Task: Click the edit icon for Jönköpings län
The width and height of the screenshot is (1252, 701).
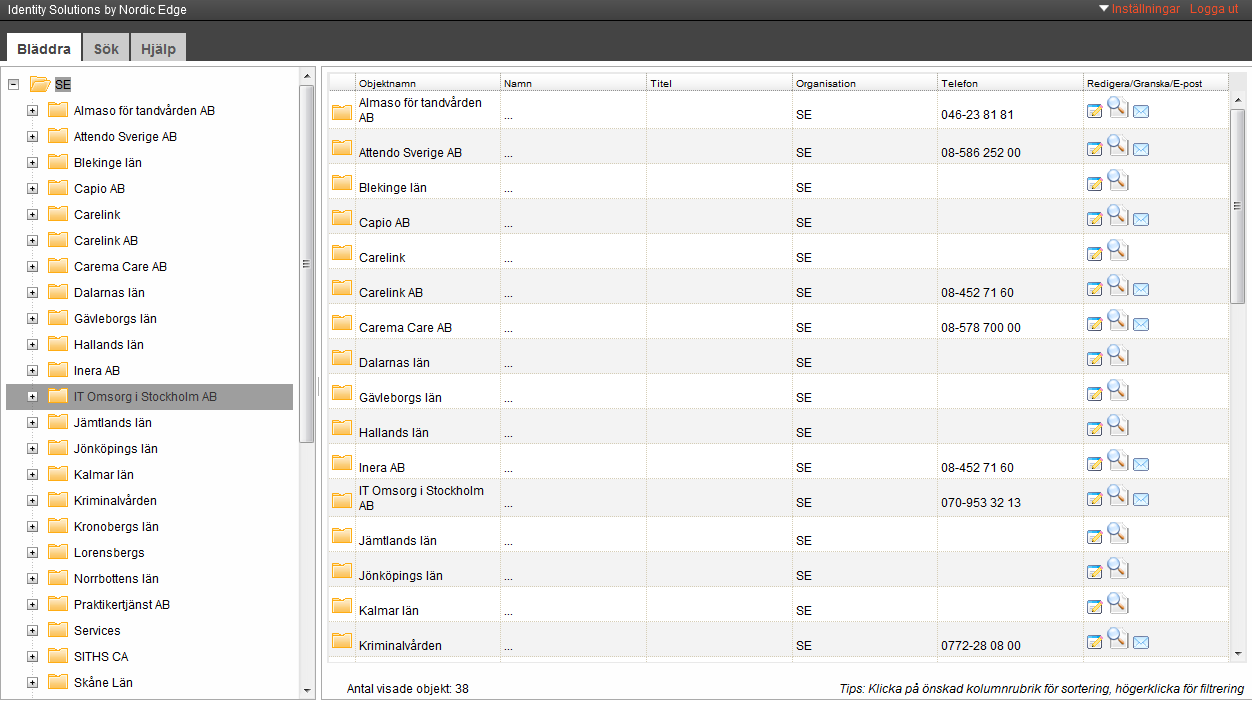Action: coord(1095,571)
